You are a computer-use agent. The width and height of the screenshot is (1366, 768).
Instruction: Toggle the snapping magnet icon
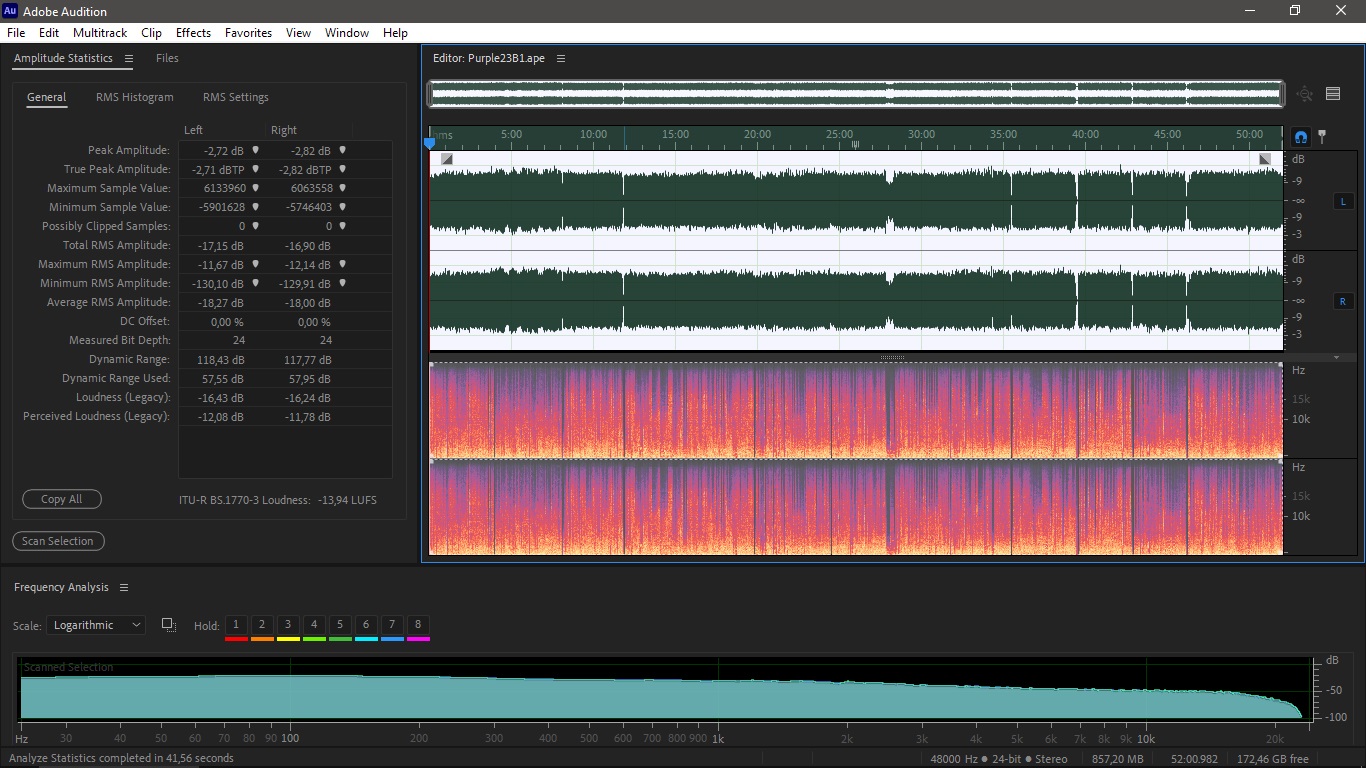[1301, 137]
